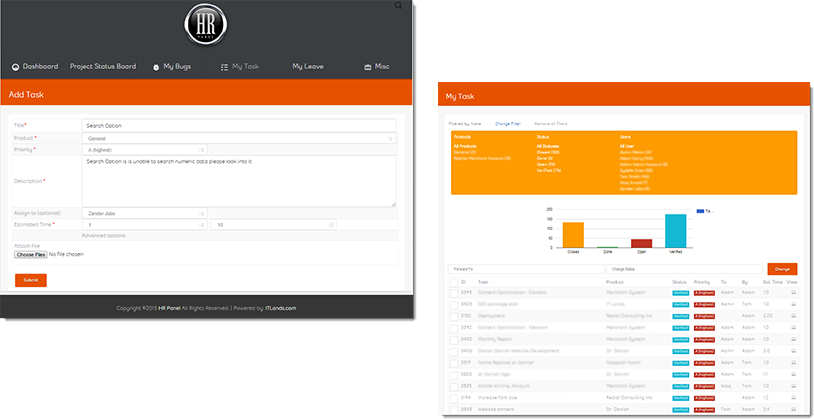Click Remove all filters link
This screenshot has height=419, width=814.
click(x=551, y=124)
